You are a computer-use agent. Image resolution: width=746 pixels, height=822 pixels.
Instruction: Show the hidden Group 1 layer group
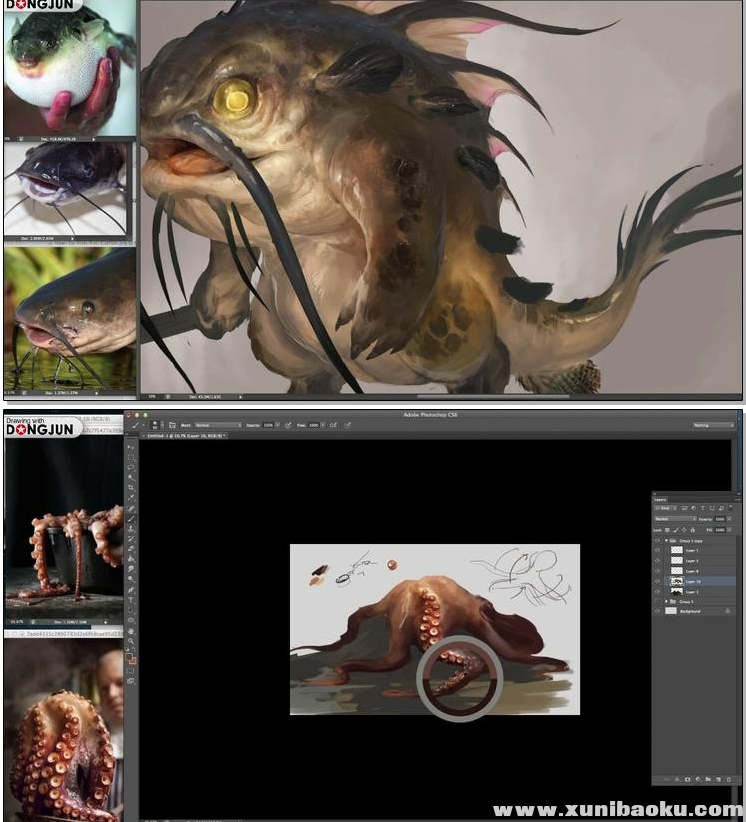pos(658,601)
